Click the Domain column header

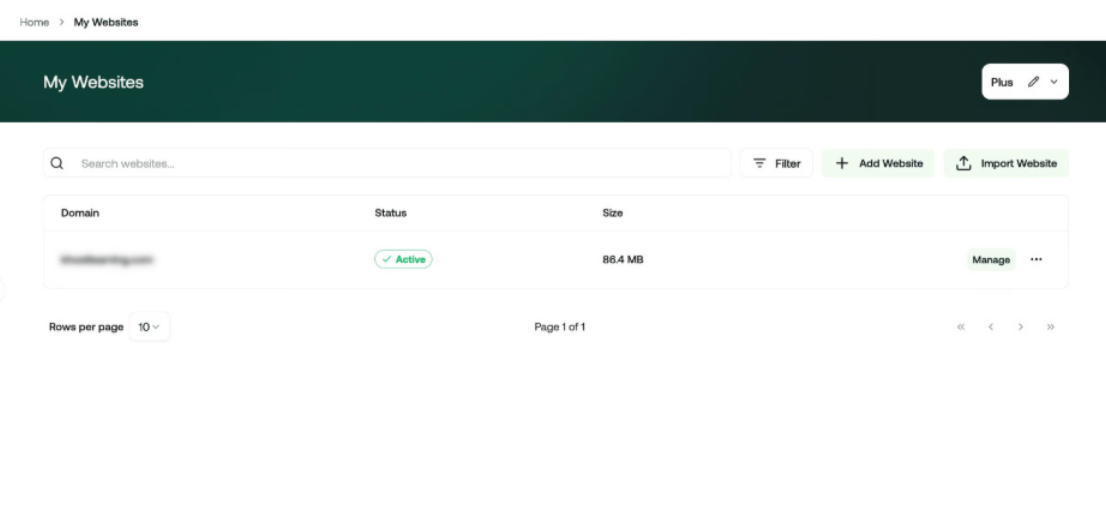click(x=80, y=213)
